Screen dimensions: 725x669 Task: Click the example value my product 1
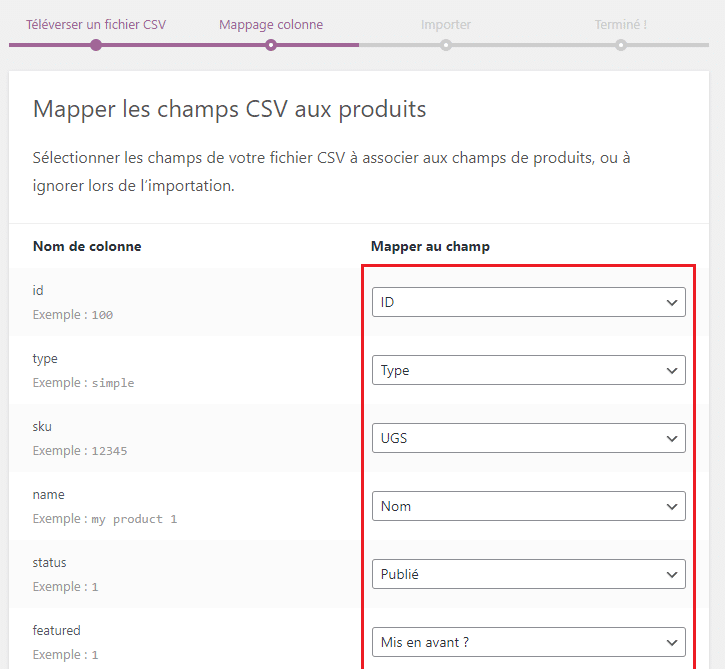pyautogui.click(x=134, y=519)
